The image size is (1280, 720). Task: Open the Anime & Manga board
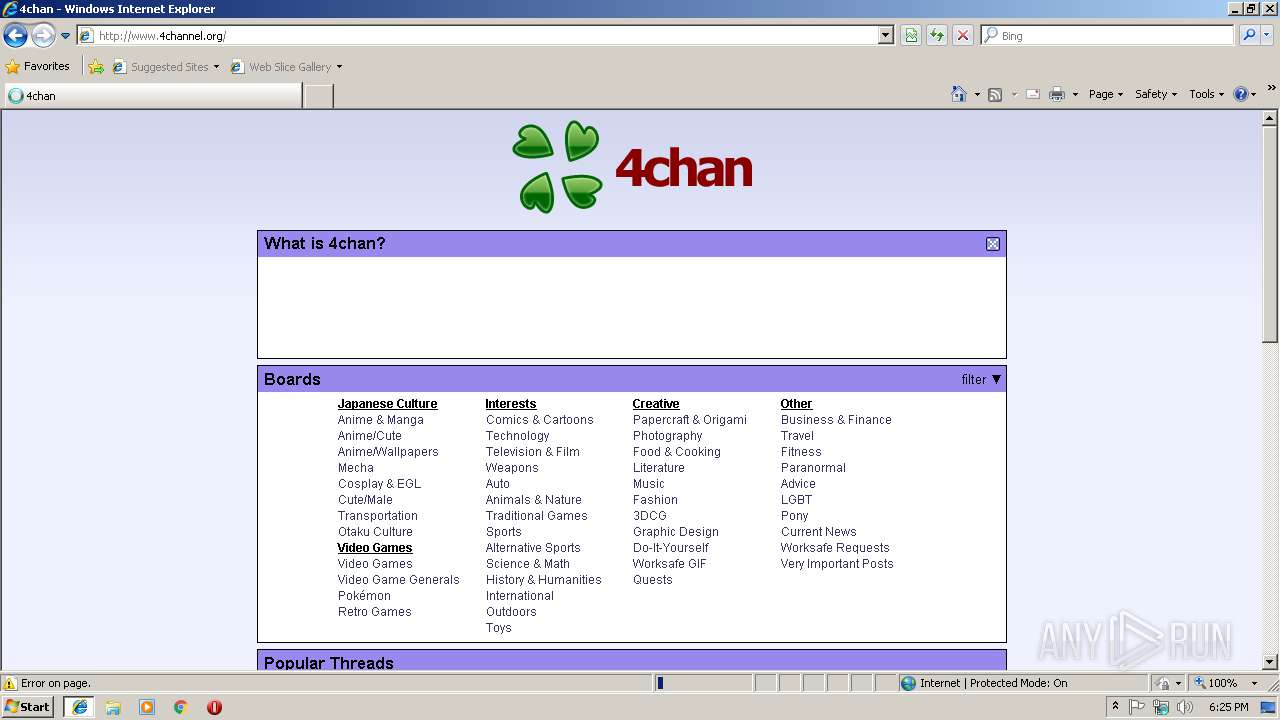pyautogui.click(x=380, y=420)
